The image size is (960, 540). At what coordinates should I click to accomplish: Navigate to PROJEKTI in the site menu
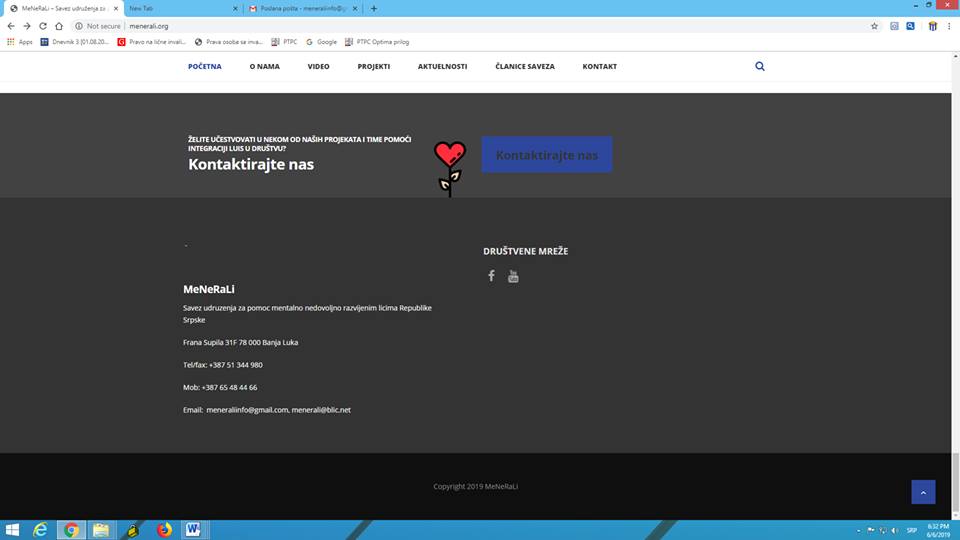point(374,67)
